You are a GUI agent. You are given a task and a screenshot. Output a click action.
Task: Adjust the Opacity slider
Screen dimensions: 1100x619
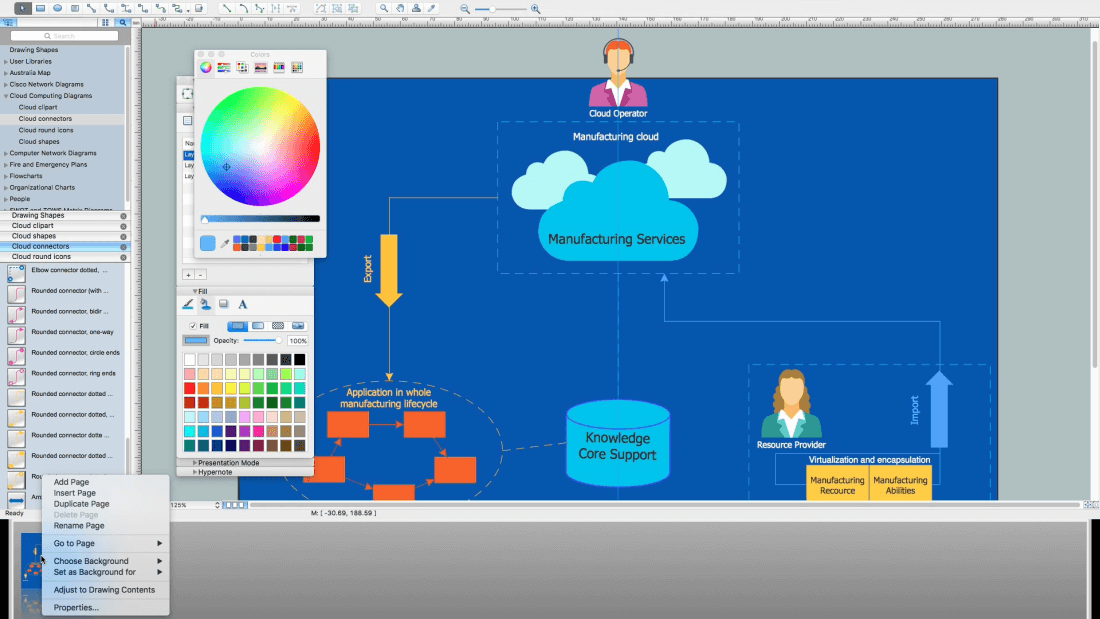[x=262, y=340]
